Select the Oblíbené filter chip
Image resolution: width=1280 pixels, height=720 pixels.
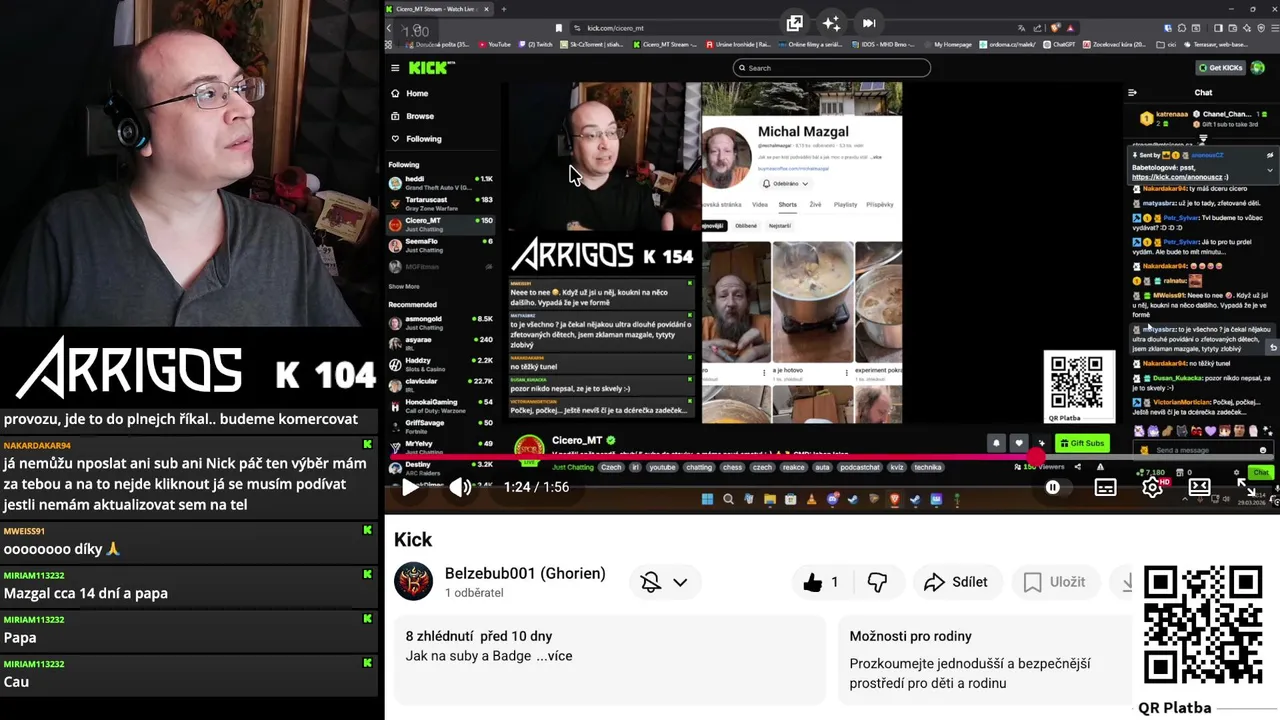click(746, 226)
